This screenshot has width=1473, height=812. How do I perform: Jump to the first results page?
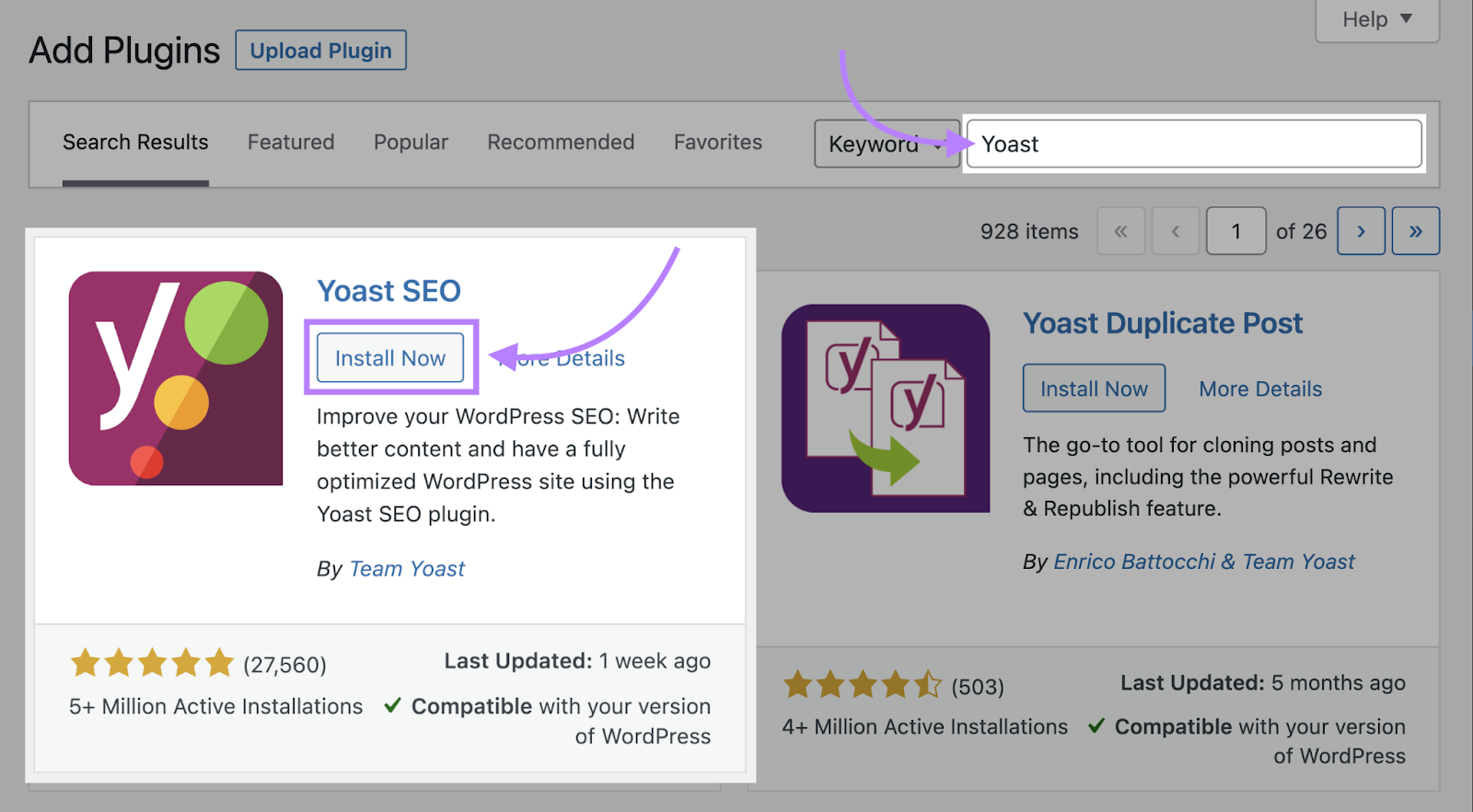pyautogui.click(x=1120, y=231)
